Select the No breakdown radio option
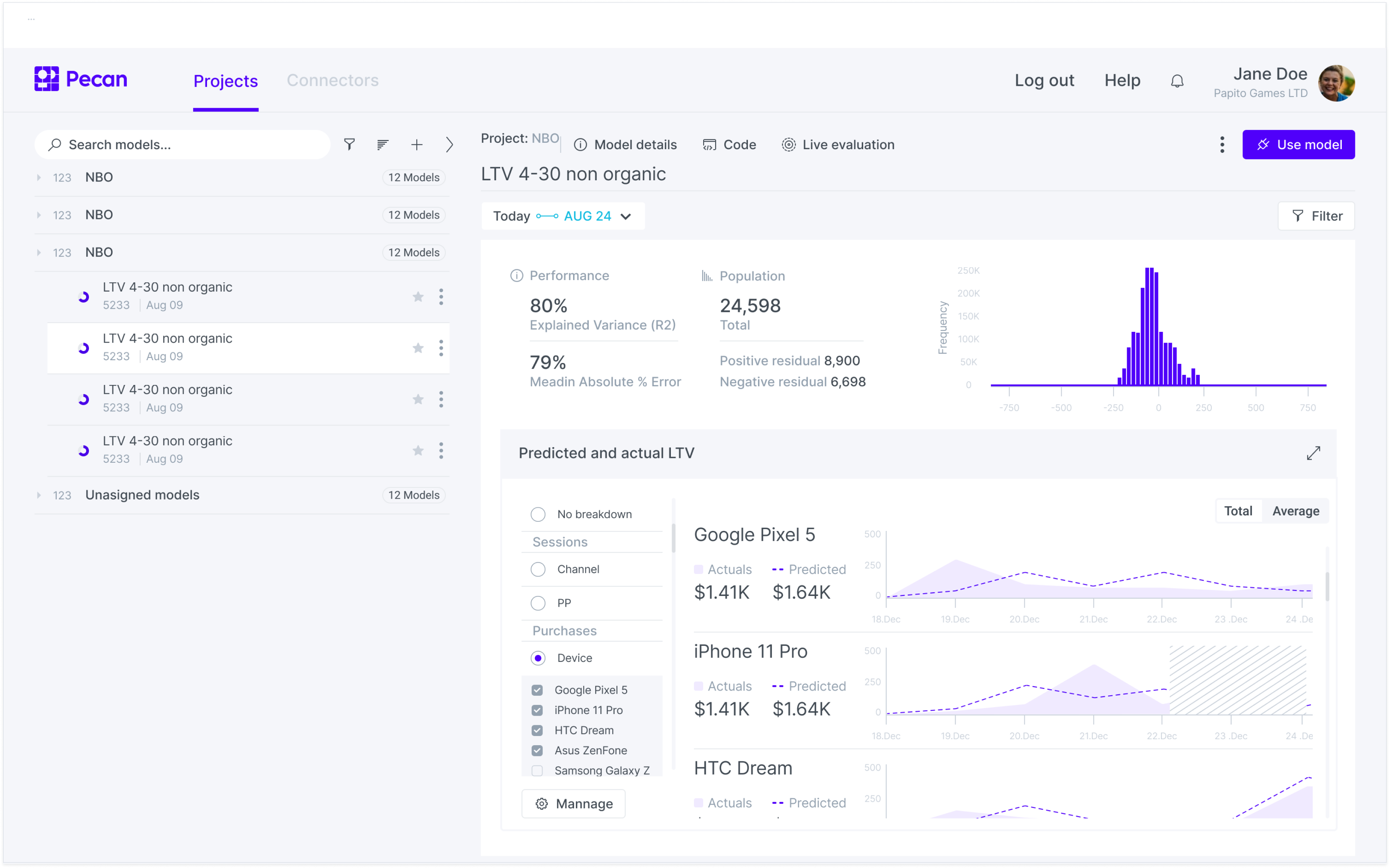The image size is (1390, 868). (538, 514)
